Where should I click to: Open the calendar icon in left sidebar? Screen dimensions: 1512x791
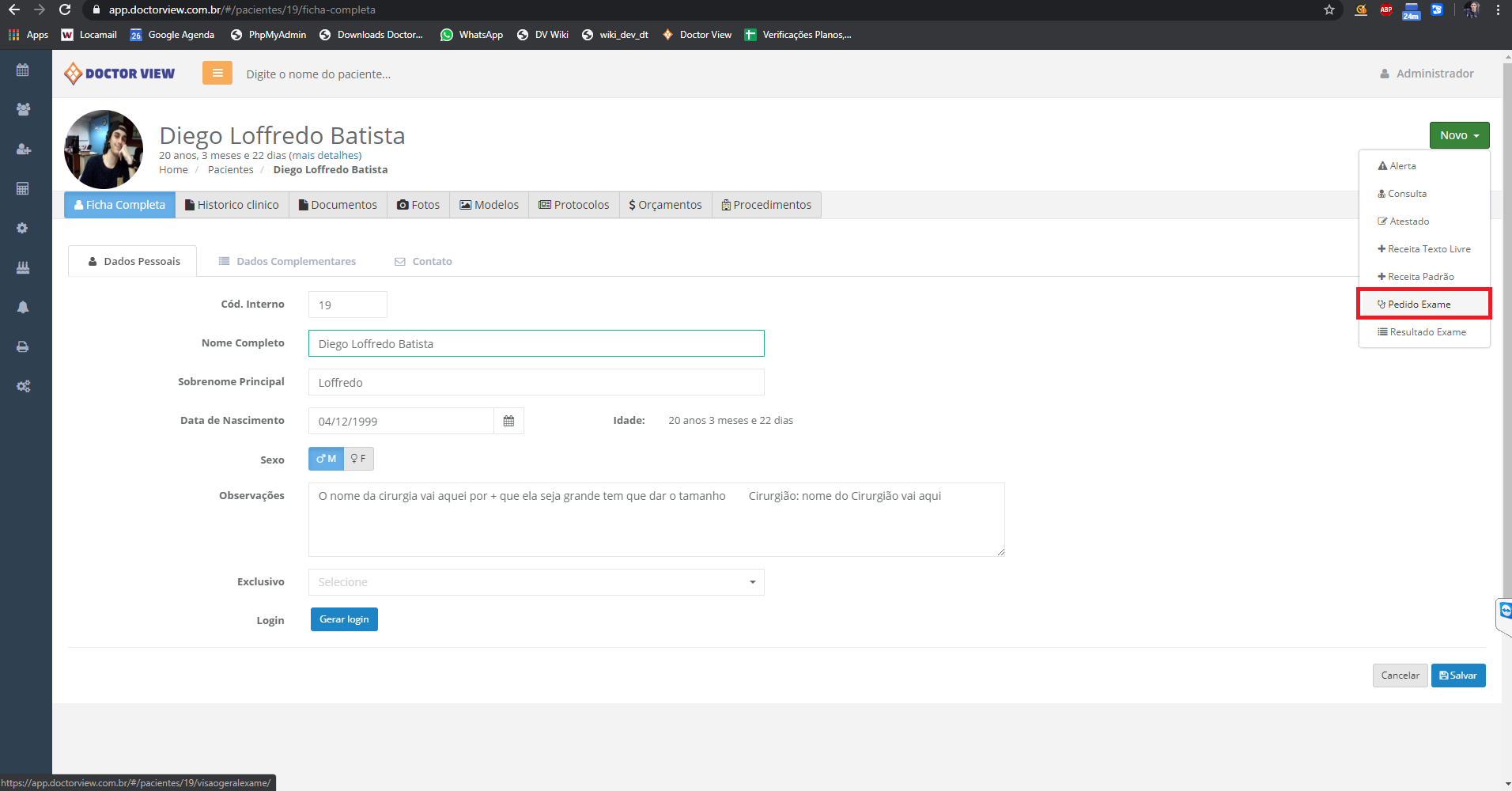pos(23,70)
